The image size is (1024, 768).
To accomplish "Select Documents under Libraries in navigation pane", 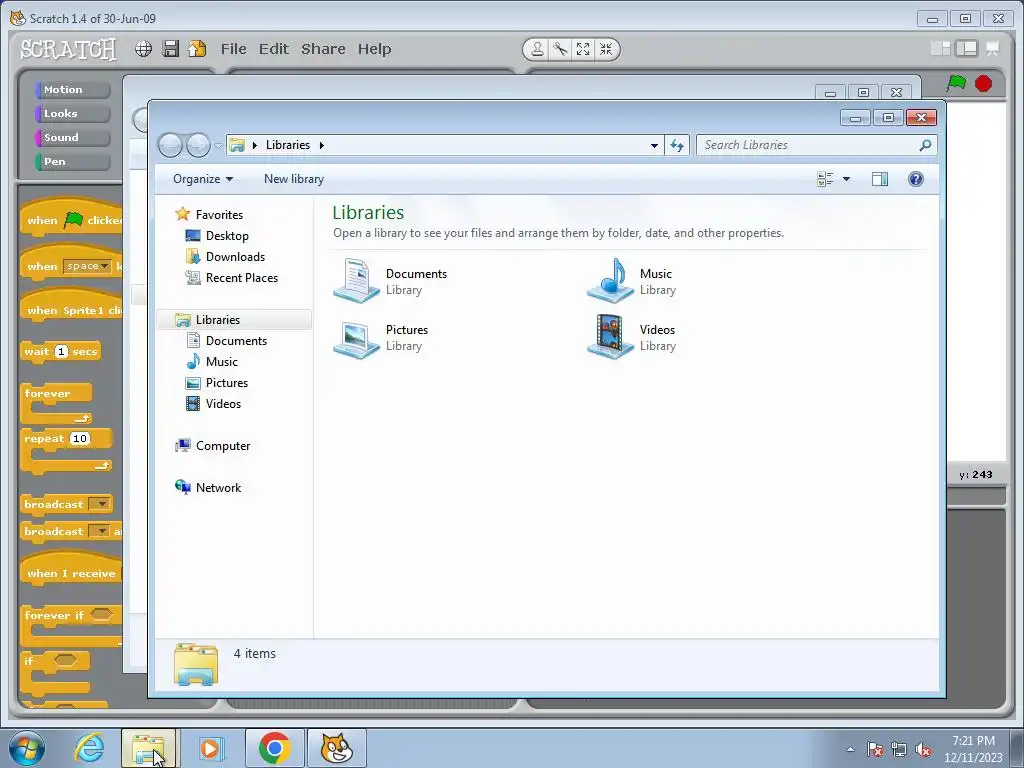I will tap(236, 341).
